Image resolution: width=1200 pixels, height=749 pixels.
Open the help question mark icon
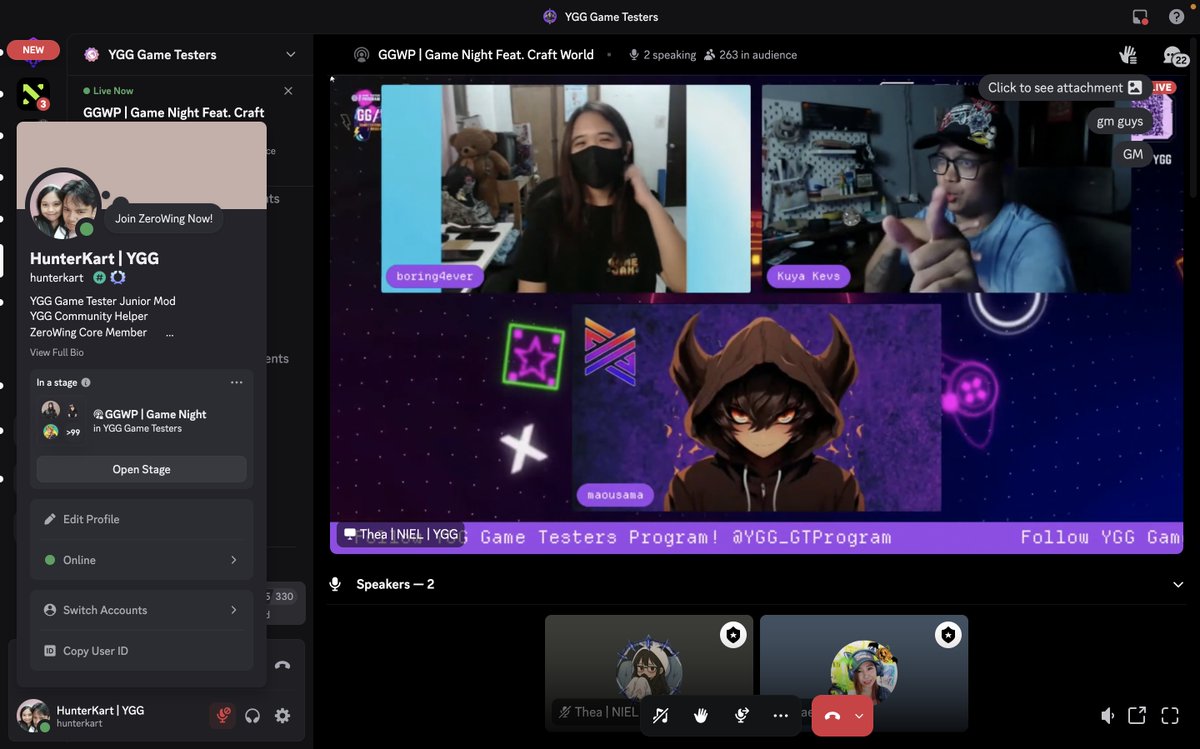(1174, 16)
